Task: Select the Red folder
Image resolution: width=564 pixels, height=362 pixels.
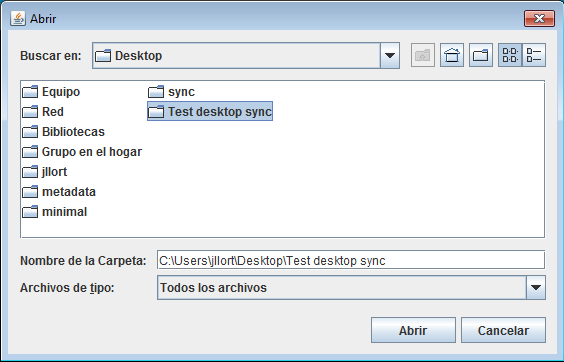Action: (x=43, y=112)
